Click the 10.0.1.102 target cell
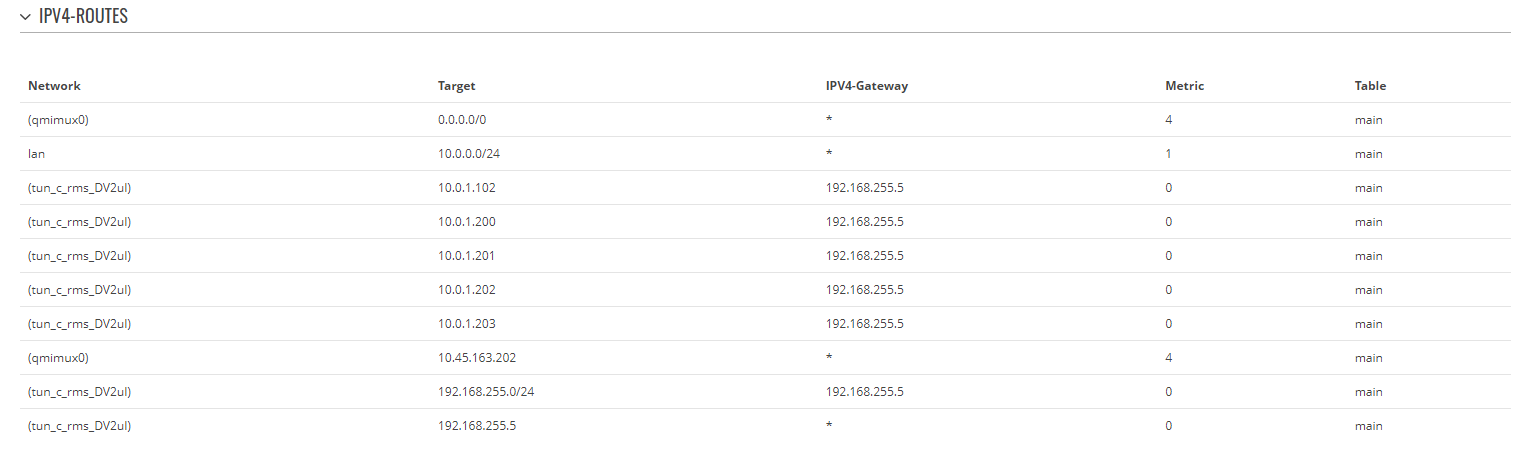This screenshot has height=455, width=1534. (x=467, y=188)
